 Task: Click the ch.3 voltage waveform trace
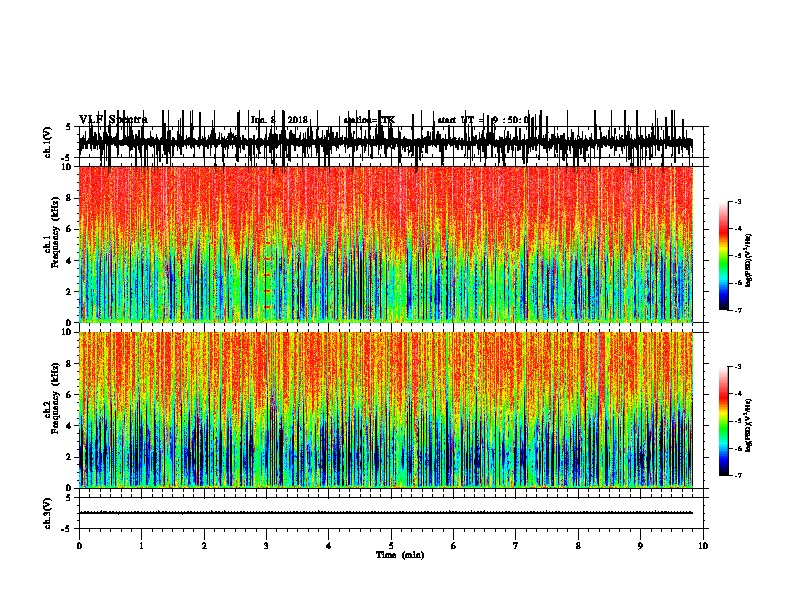(x=386, y=513)
